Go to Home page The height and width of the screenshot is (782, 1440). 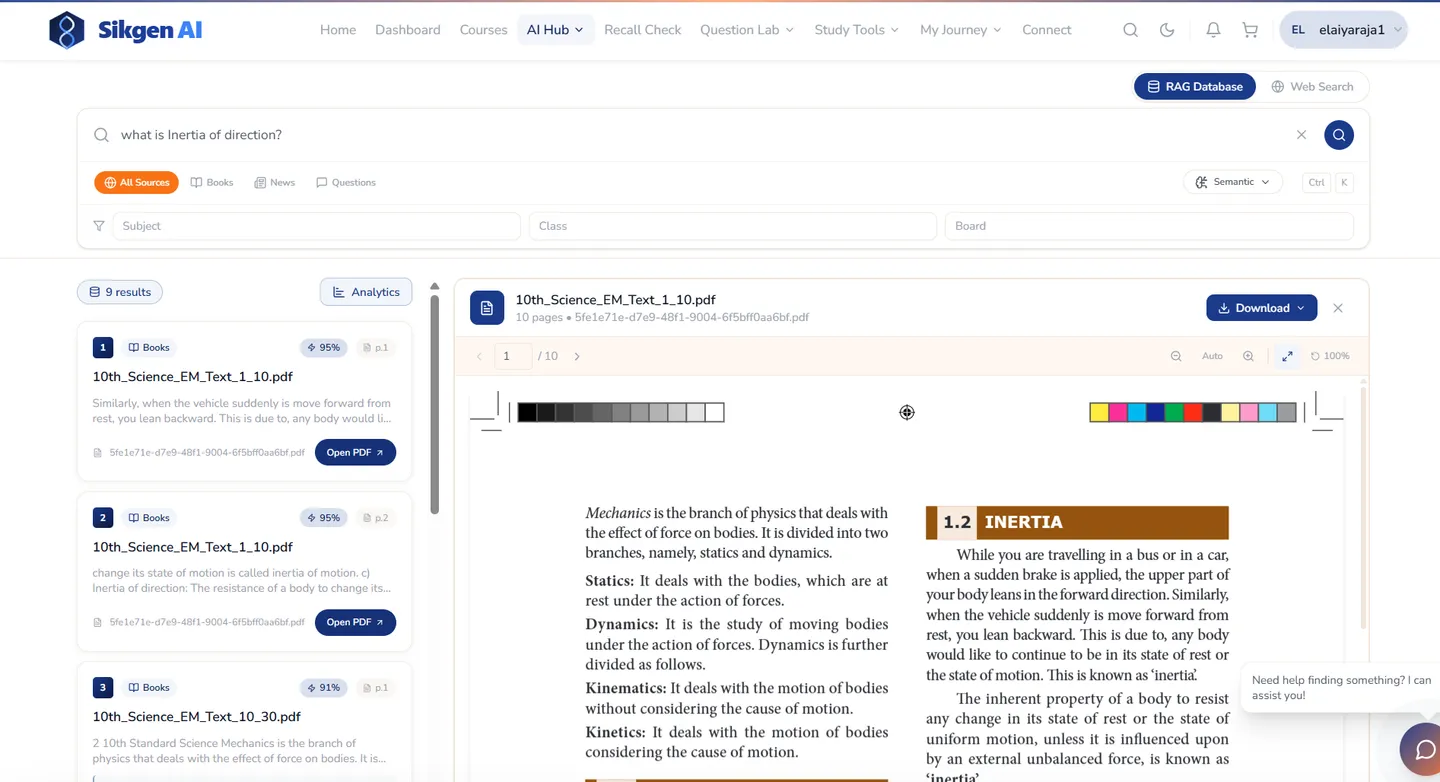[x=338, y=30]
